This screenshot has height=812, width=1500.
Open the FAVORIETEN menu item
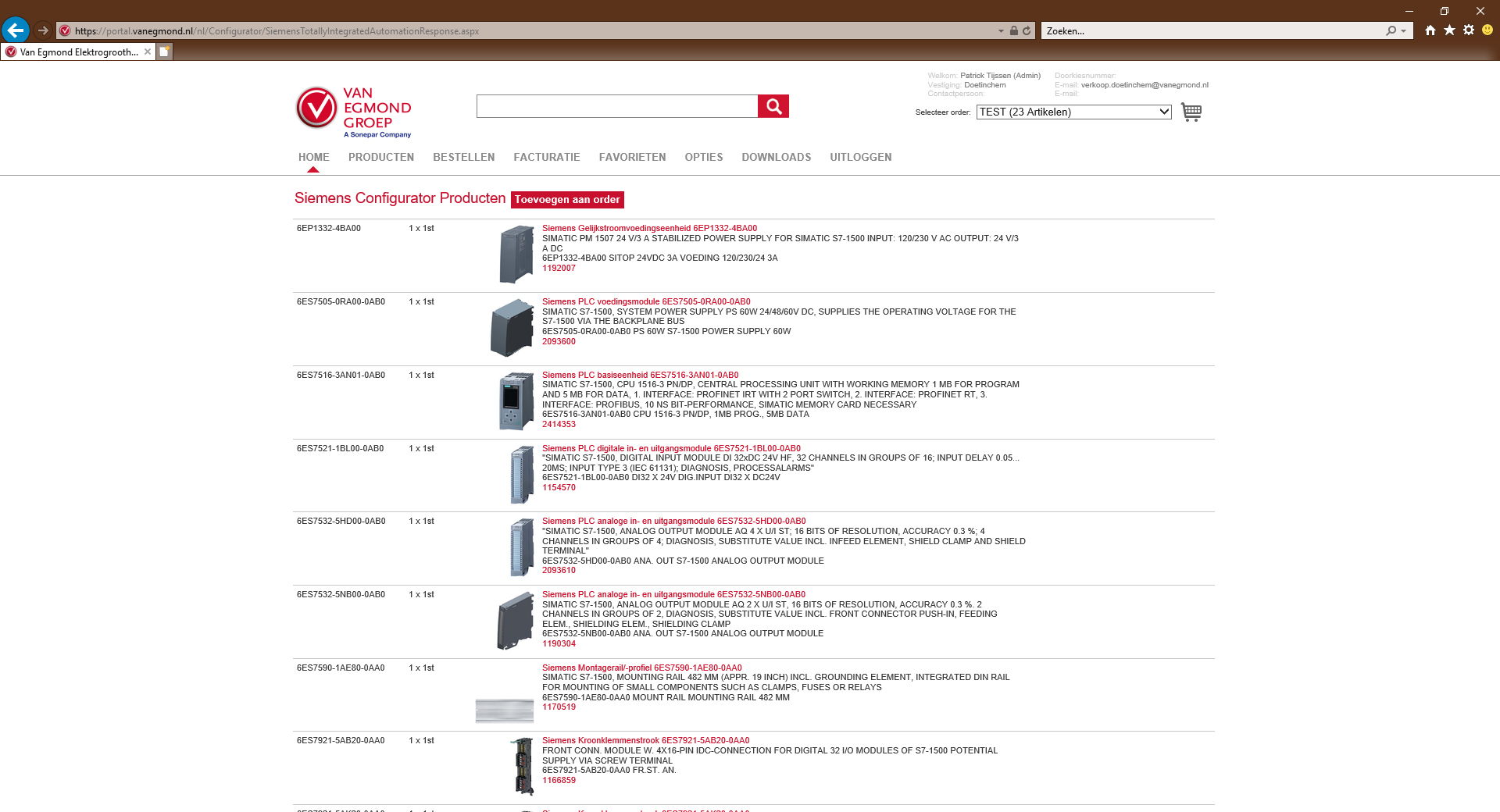point(633,157)
